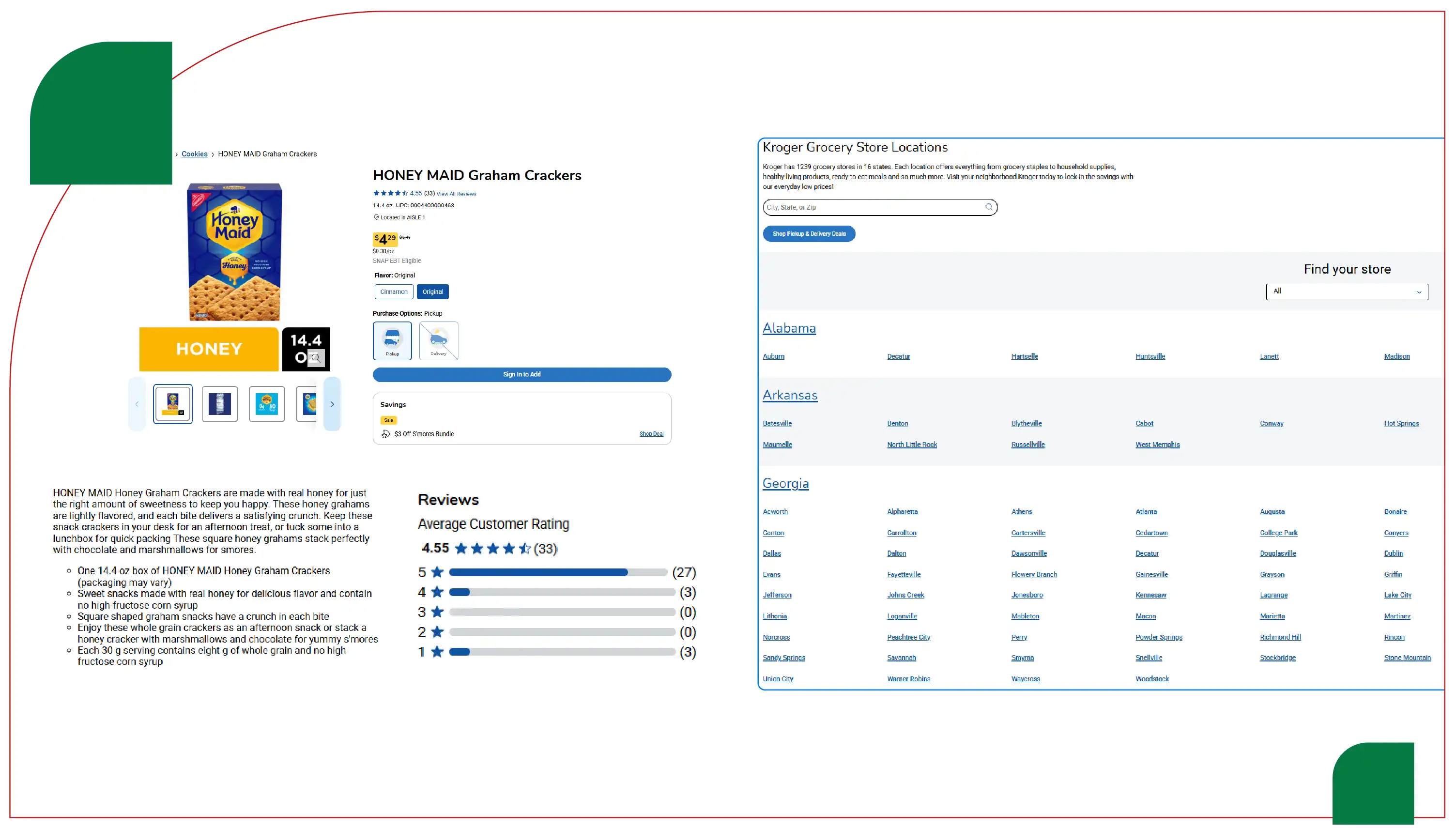The height and width of the screenshot is (828, 1456).
Task: Open View All Reviews
Action: coord(455,193)
